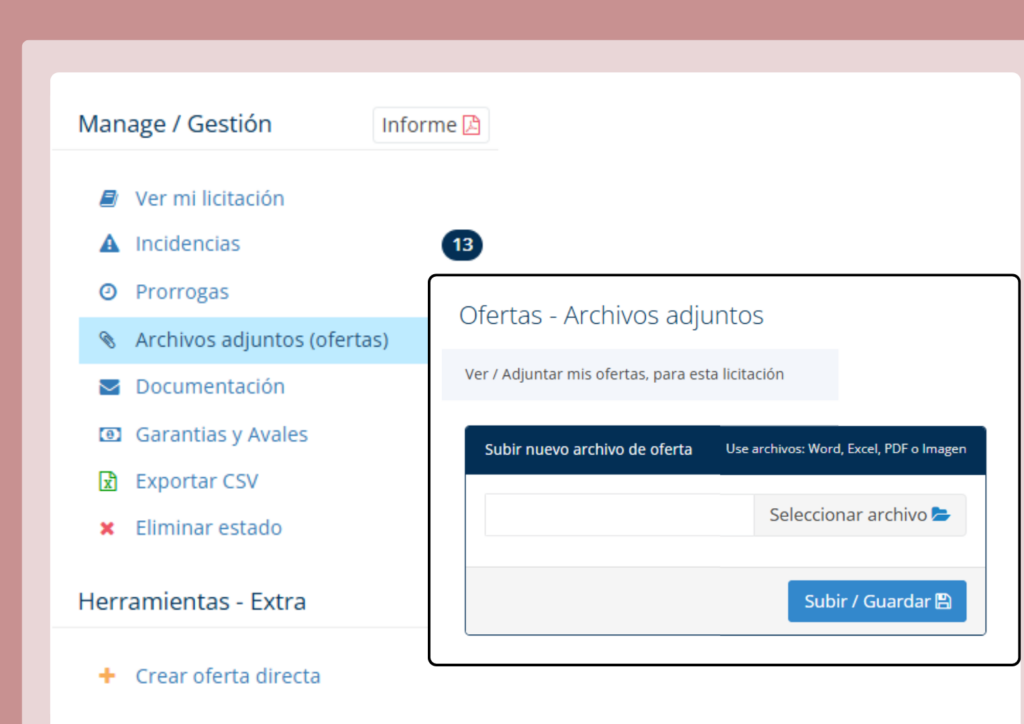Click the empty file name input field

pos(619,515)
